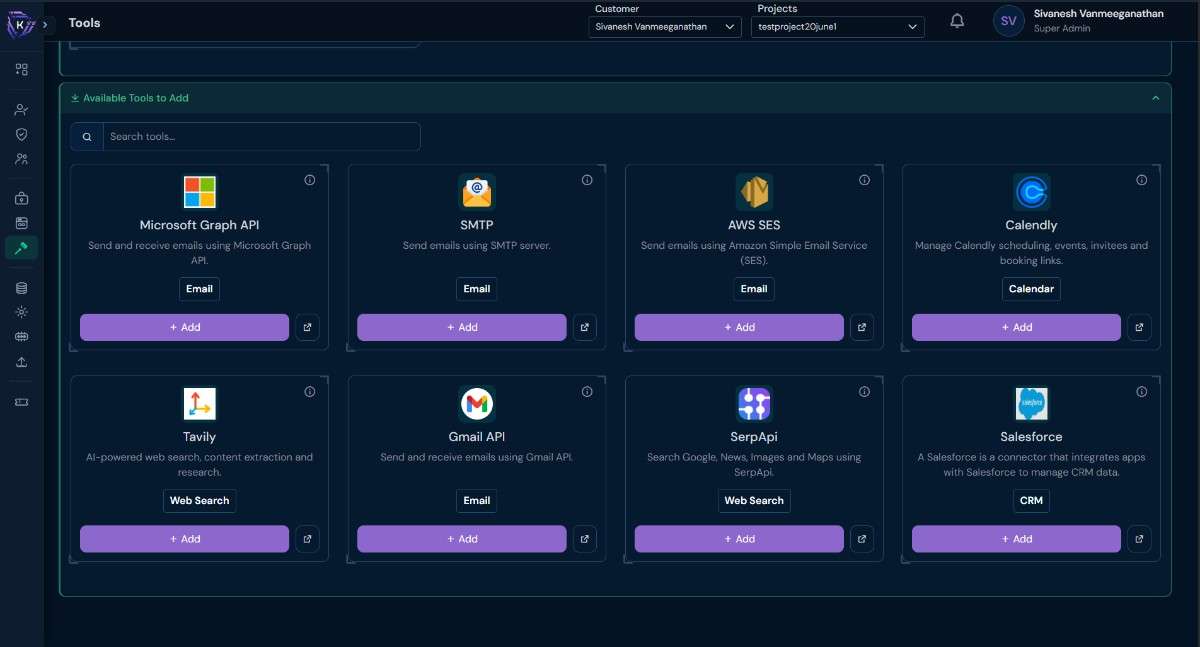The width and height of the screenshot is (1200, 647).
Task: Open the shield icon in sidebar
Action: pyautogui.click(x=22, y=134)
